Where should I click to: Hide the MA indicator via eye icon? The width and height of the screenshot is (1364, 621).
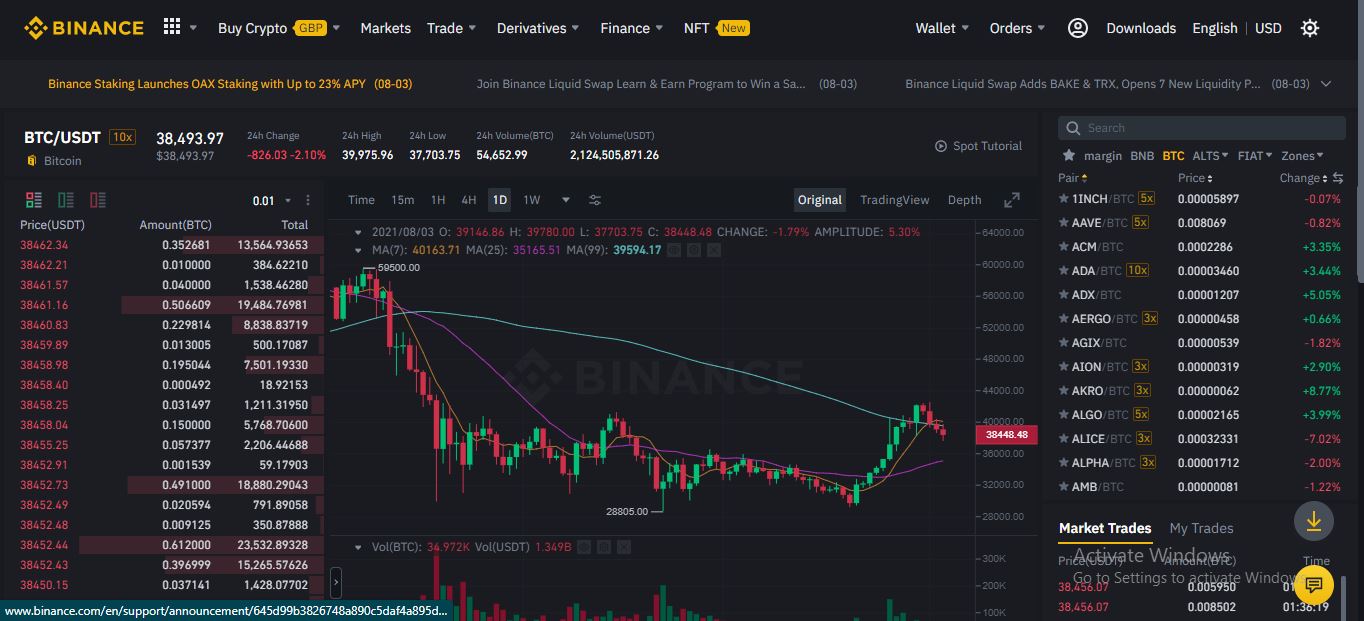click(x=674, y=250)
